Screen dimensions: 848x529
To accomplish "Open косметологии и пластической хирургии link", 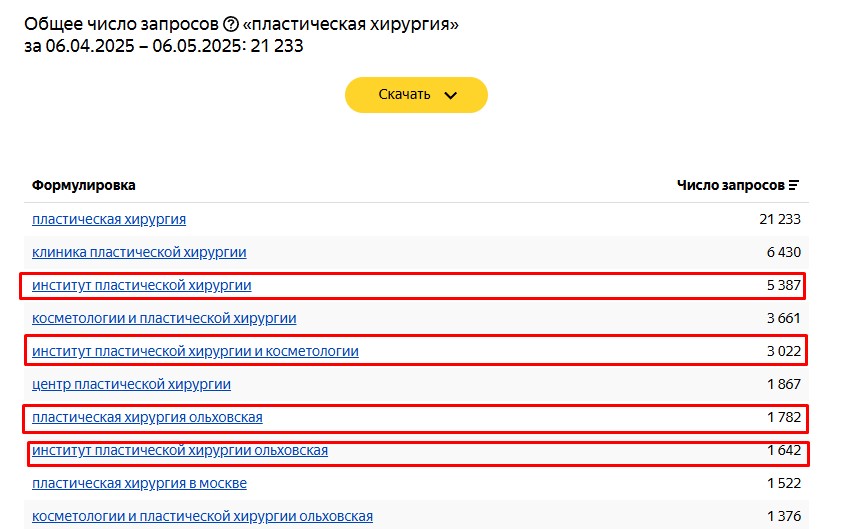I will pyautogui.click(x=164, y=318).
